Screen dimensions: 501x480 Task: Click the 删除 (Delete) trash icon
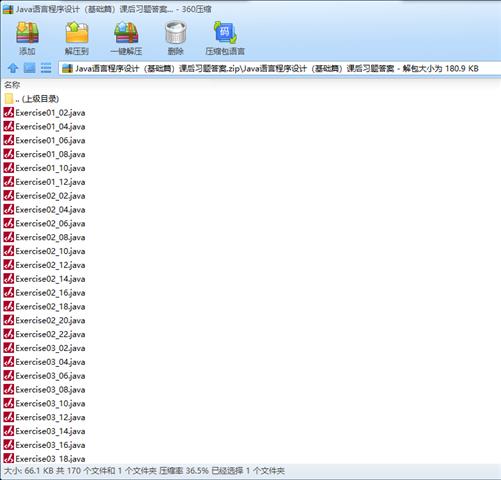pyautogui.click(x=175, y=38)
